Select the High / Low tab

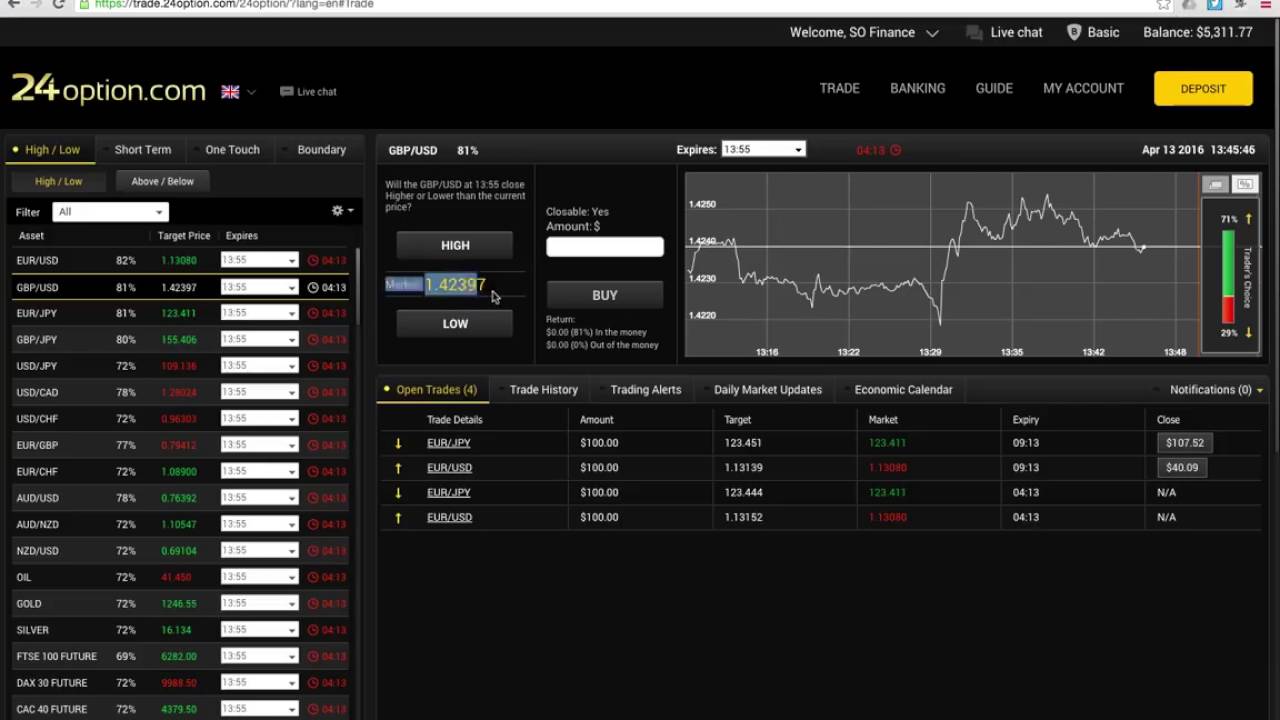52,150
